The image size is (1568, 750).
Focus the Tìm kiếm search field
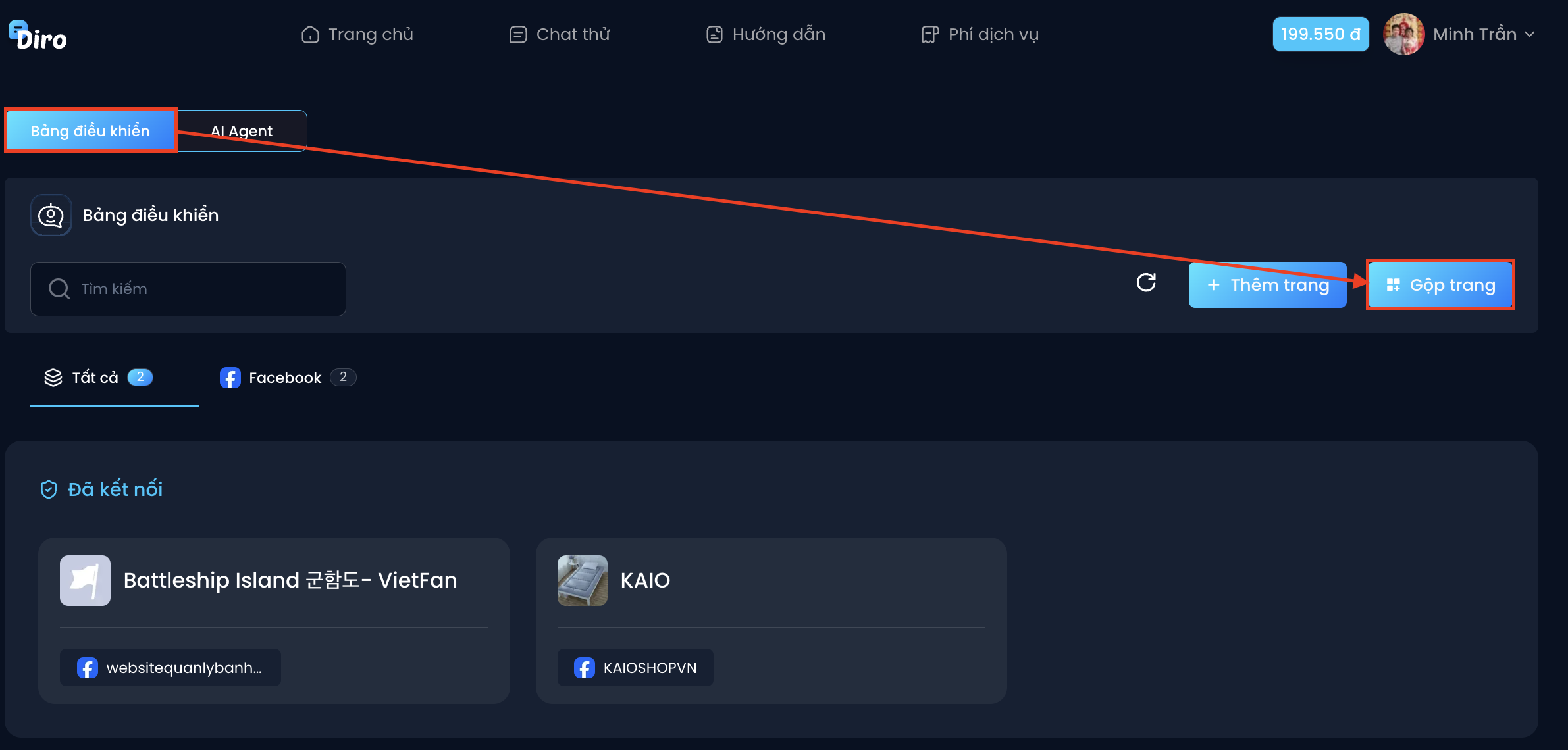pos(188,289)
